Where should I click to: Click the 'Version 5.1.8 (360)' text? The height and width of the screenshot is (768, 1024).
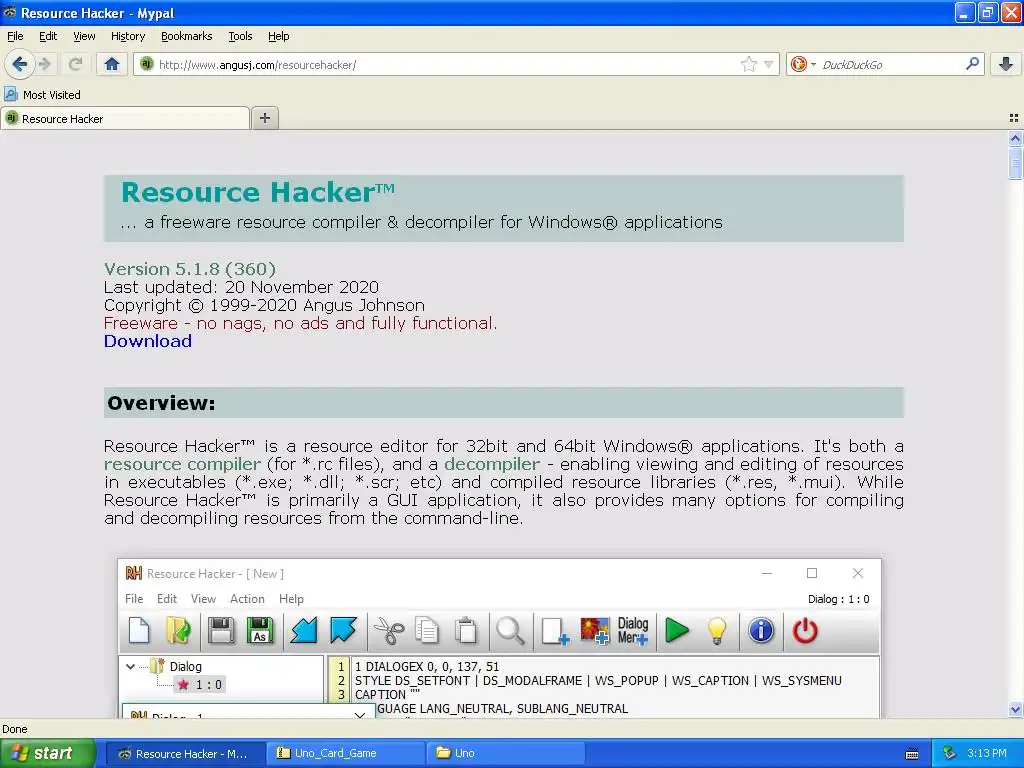[x=189, y=269]
